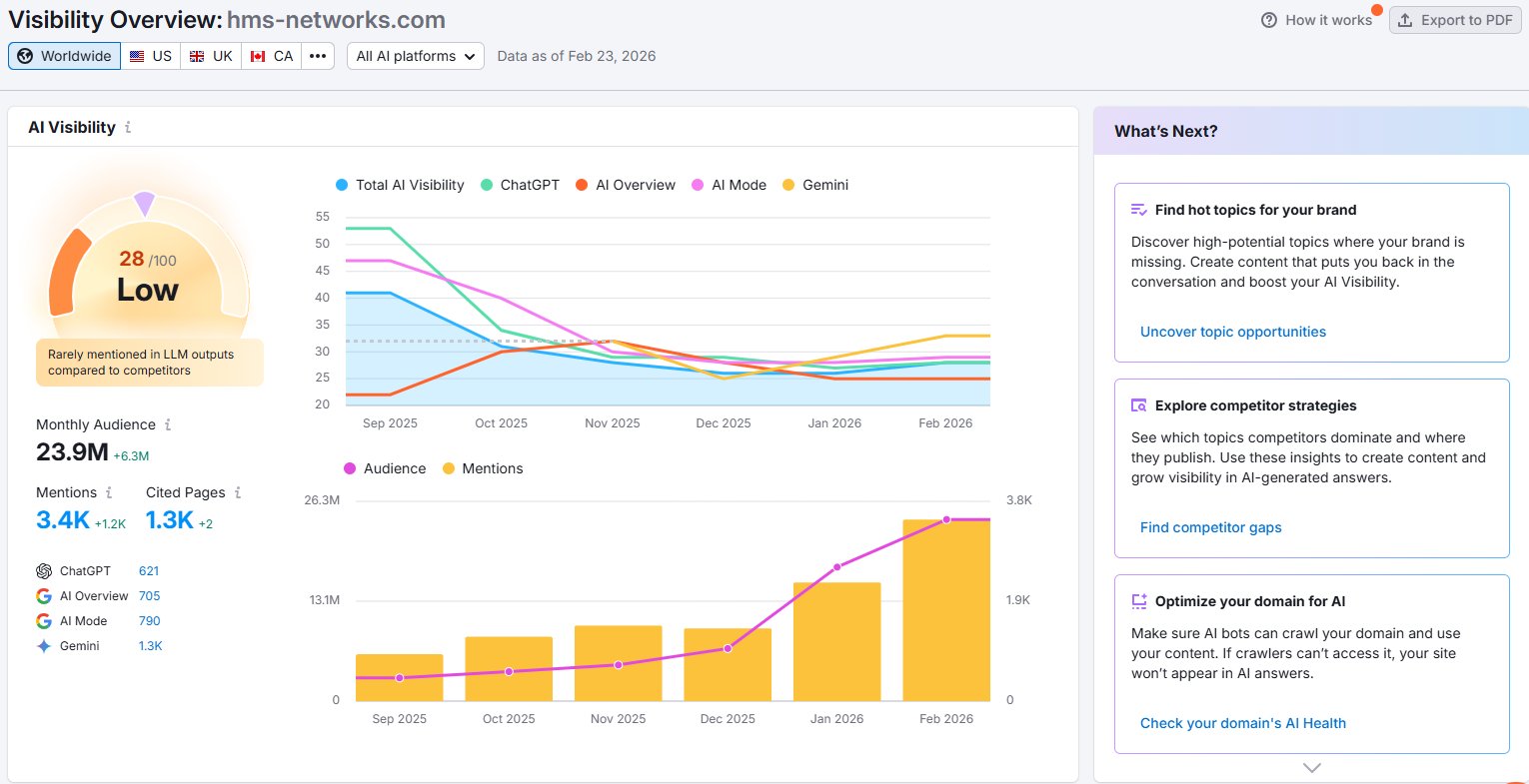Click the Monthly Audience info icon
The image size is (1529, 784).
click(x=168, y=424)
